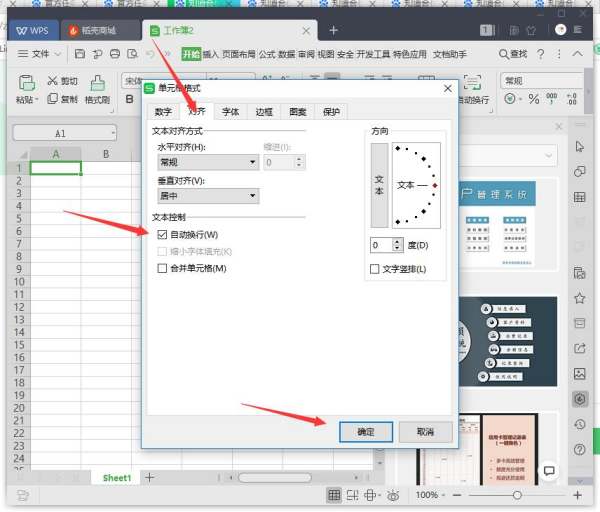
Task: Click the vertical 文本 orientation button
Action: pos(379,185)
